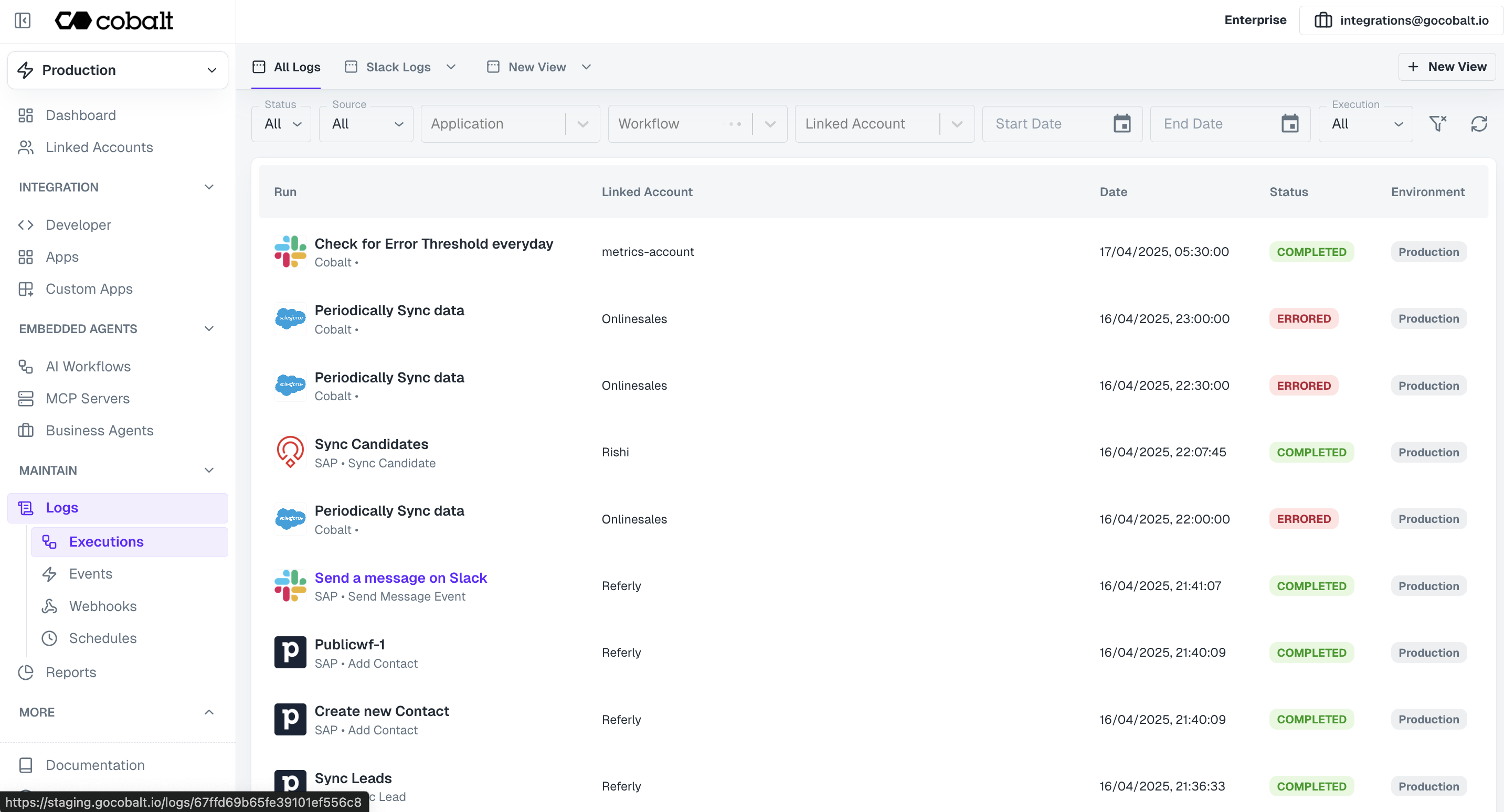Switch to the Slack Logs tab

point(398,67)
